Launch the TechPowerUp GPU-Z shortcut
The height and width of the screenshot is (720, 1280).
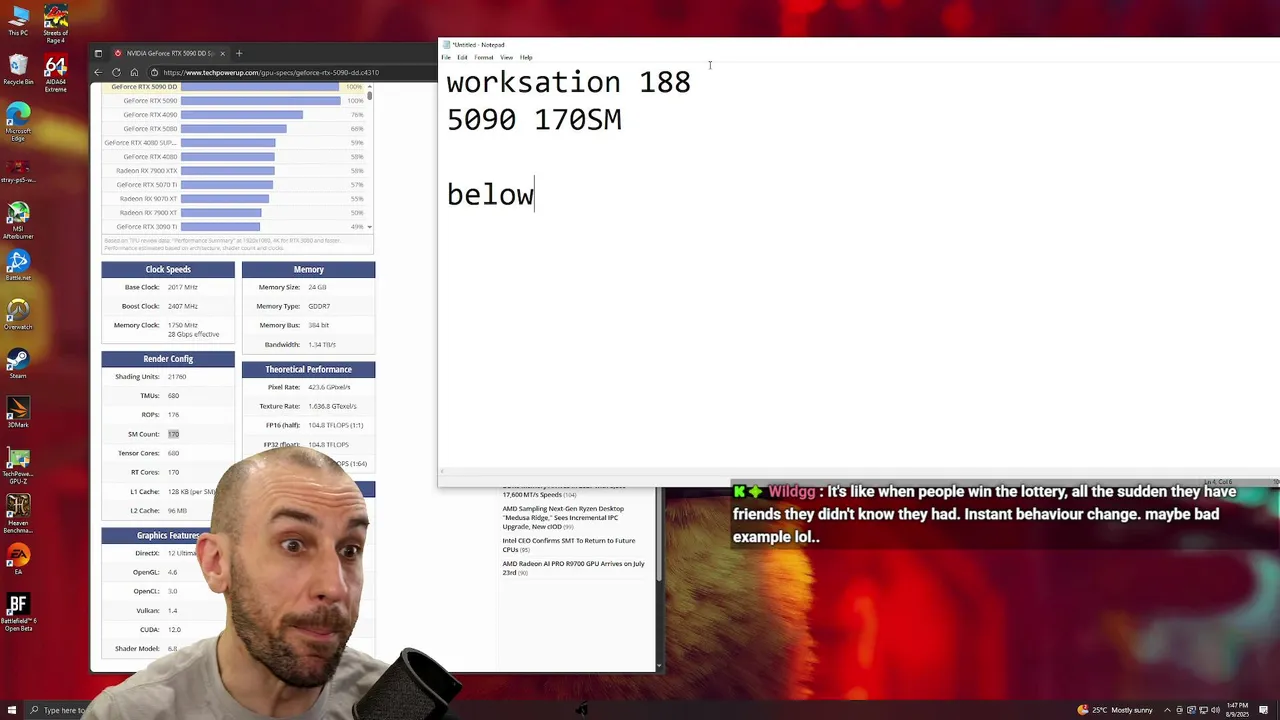pyautogui.click(x=18, y=466)
